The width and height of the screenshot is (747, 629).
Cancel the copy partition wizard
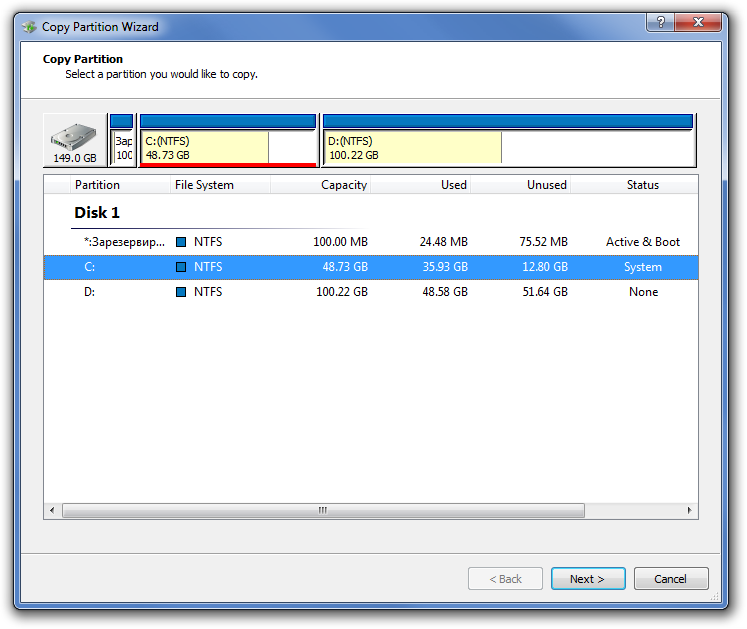click(x=670, y=579)
